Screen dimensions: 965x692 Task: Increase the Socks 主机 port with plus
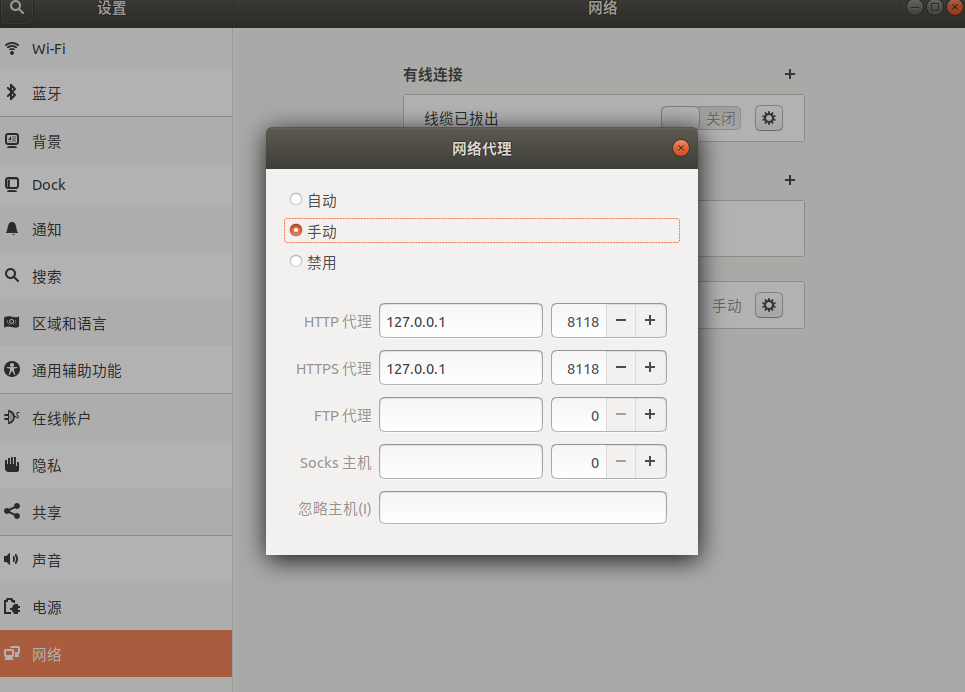coord(650,462)
